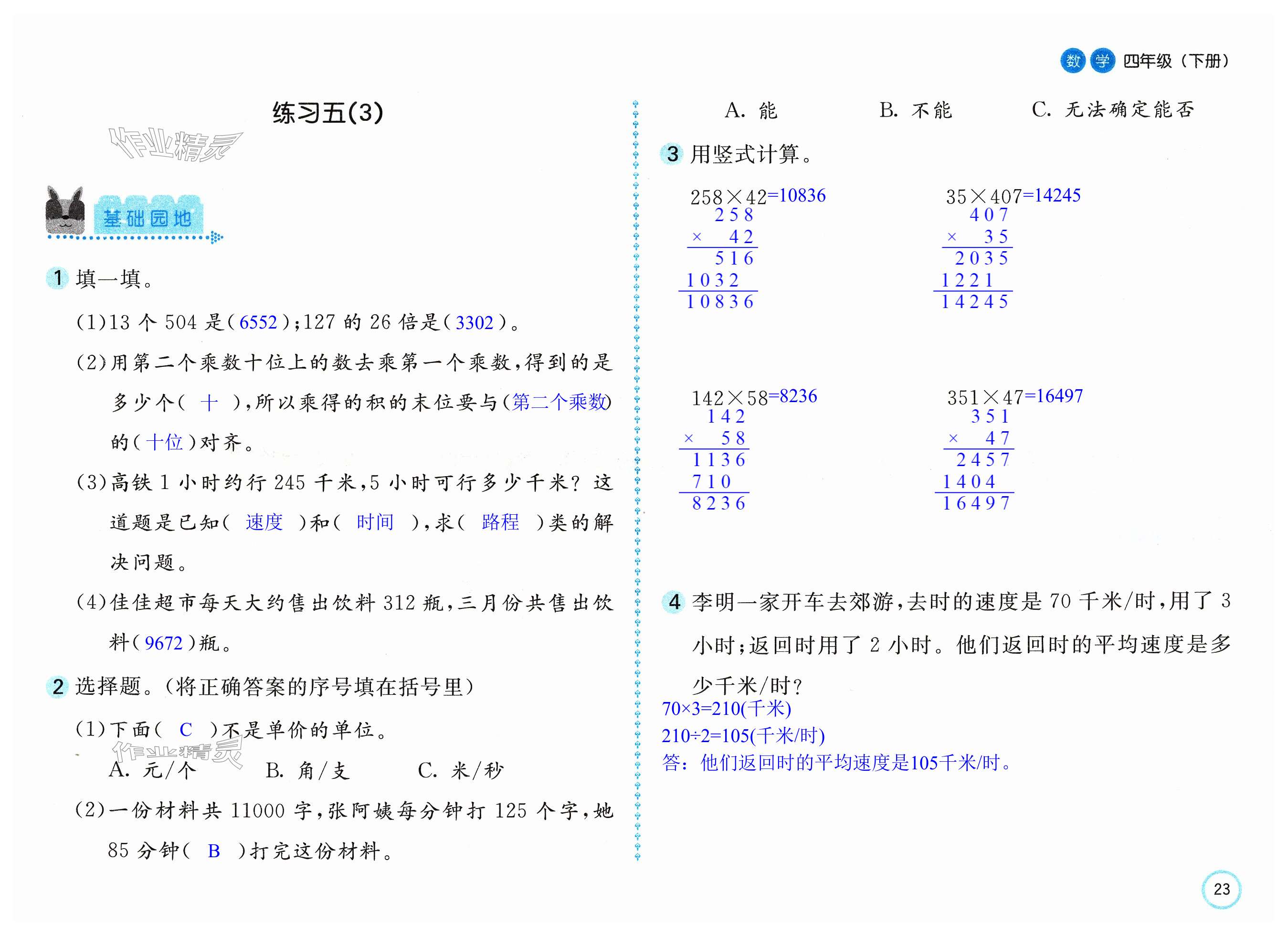
Task: Choose option C. 米/秒
Action: point(461,770)
